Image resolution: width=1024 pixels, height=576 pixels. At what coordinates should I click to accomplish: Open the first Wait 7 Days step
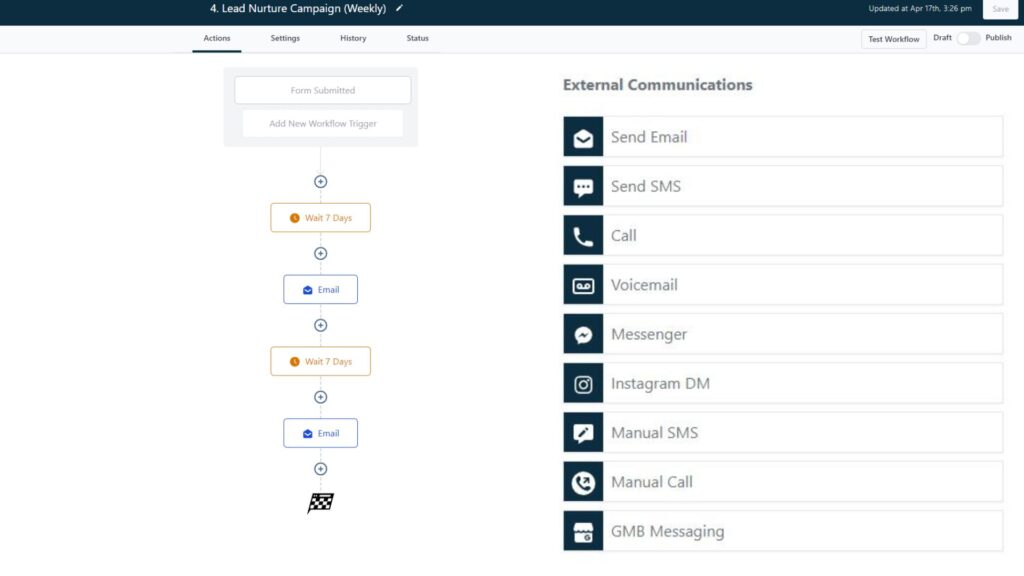coord(321,217)
